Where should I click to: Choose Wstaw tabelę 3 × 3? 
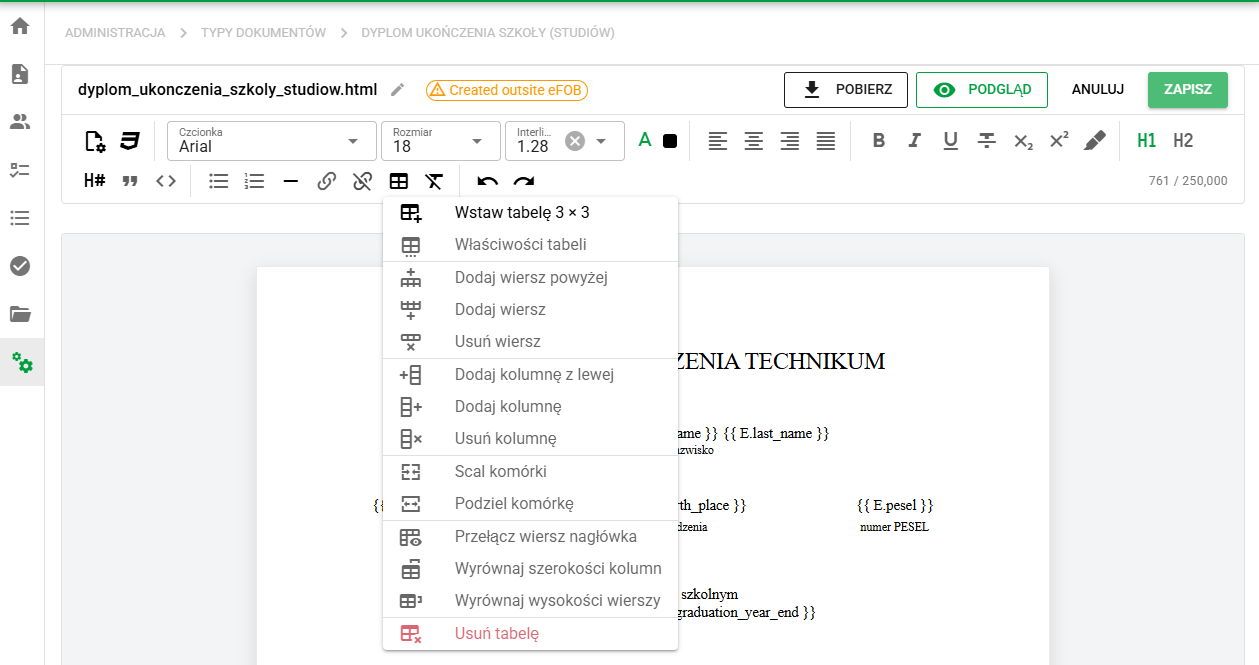click(530, 213)
